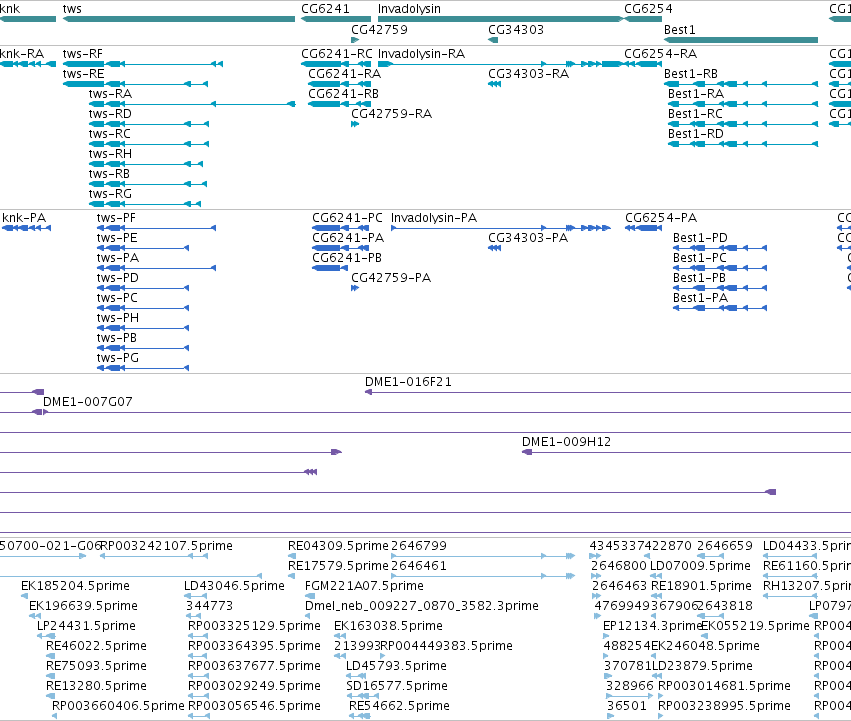This screenshot has height=721, width=851.
Task: Open the tws-PG protein label
Action: click(118, 358)
